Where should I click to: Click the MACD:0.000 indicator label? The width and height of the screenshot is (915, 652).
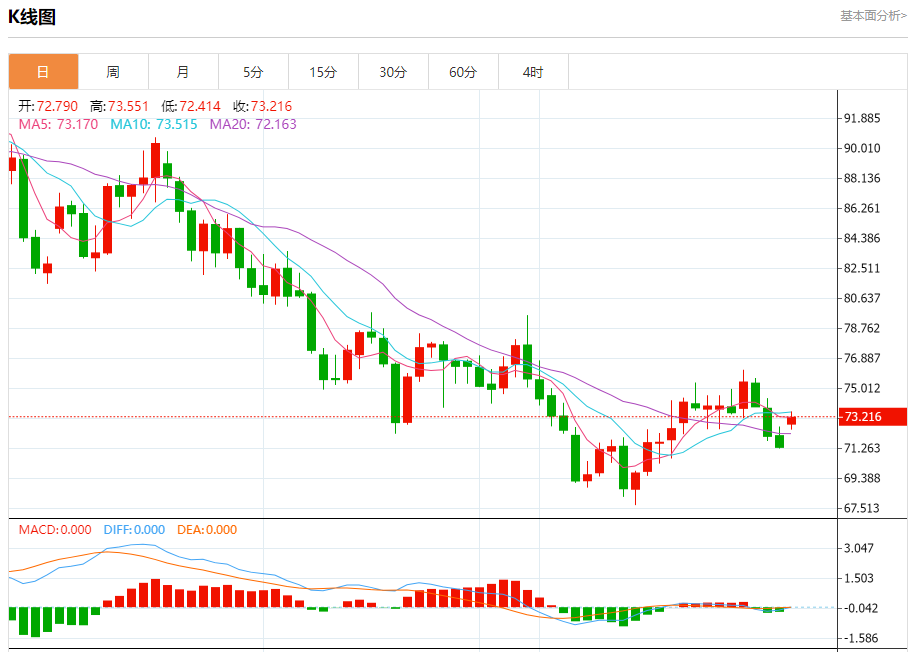tap(55, 530)
